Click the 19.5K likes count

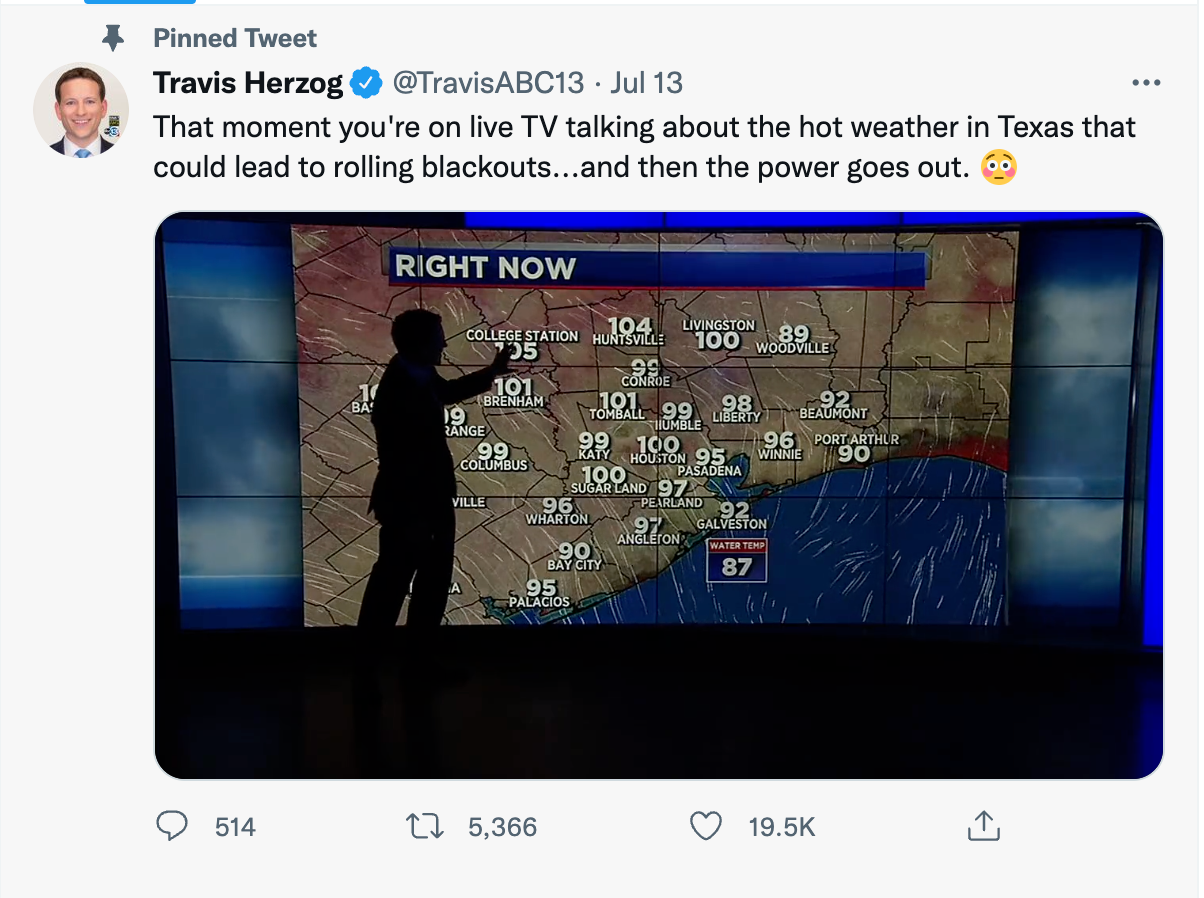(x=782, y=827)
